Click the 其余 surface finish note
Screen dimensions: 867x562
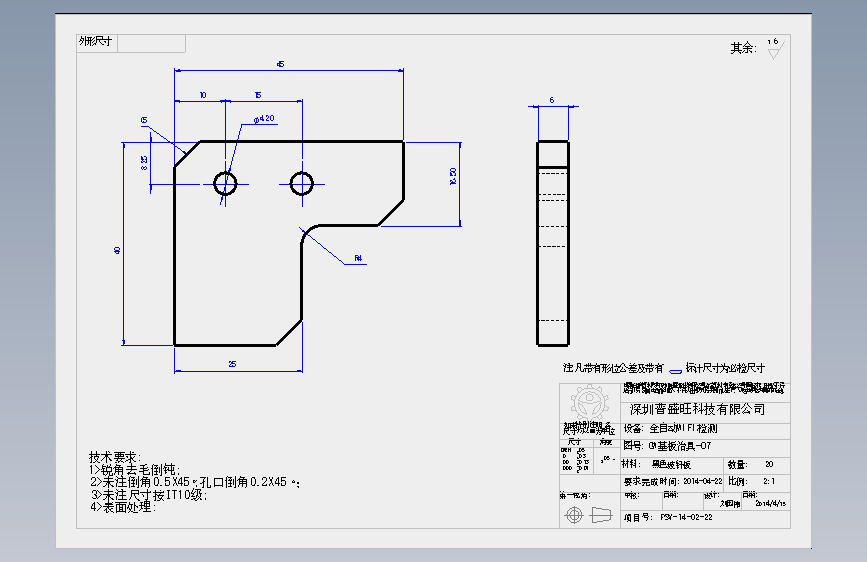(743, 48)
